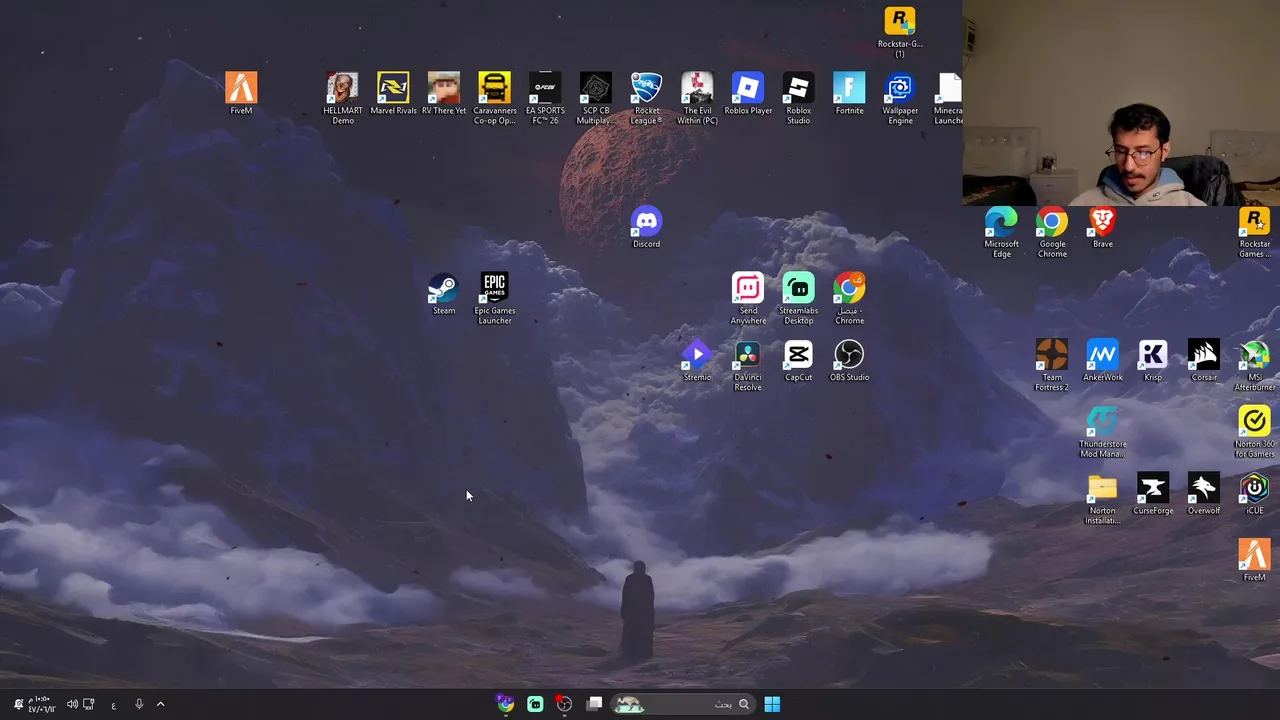The height and width of the screenshot is (720, 1280).
Task: Launch Marvel Rivals from the desktop
Action: click(x=393, y=93)
